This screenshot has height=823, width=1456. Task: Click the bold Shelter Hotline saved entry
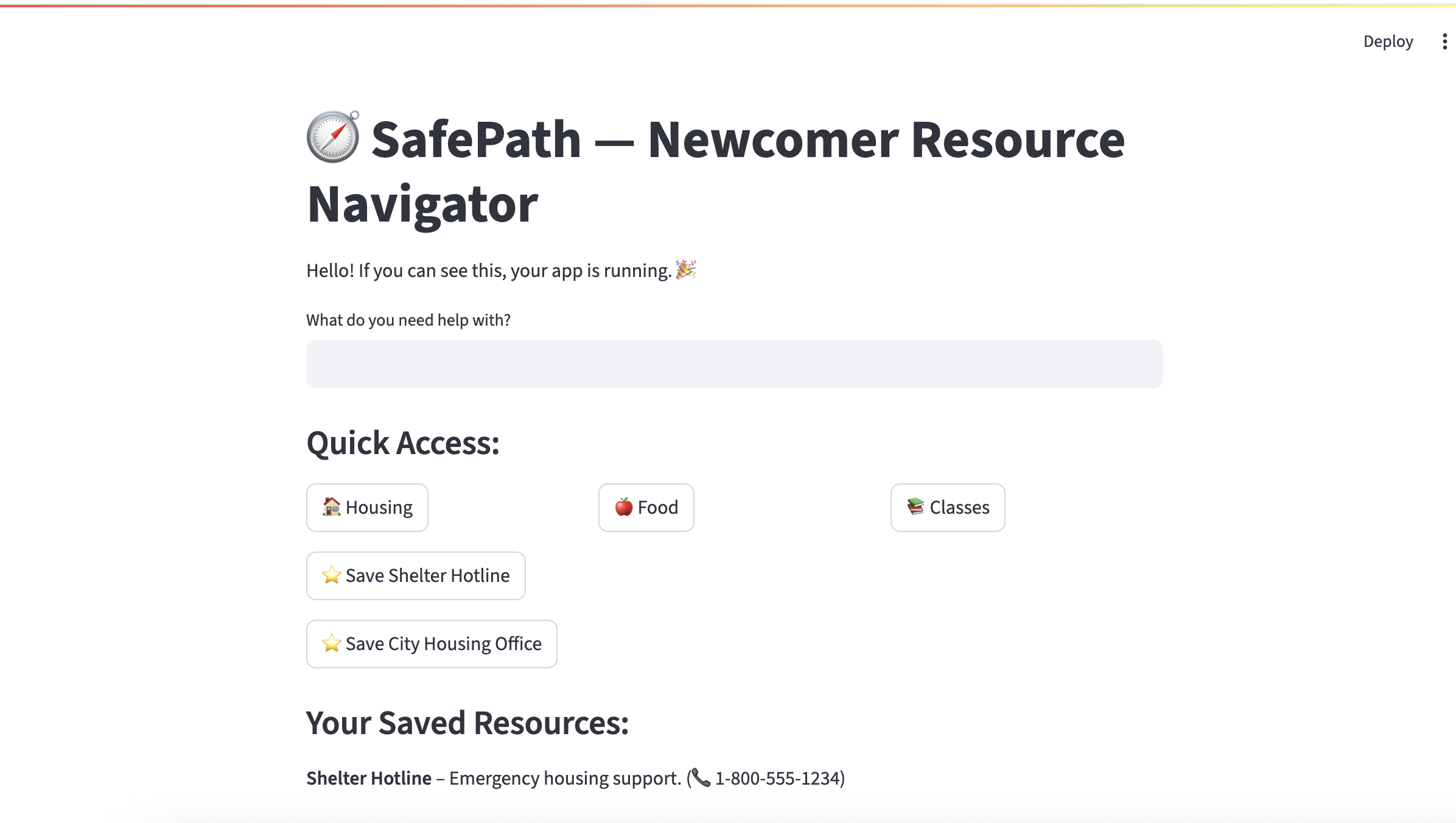369,778
